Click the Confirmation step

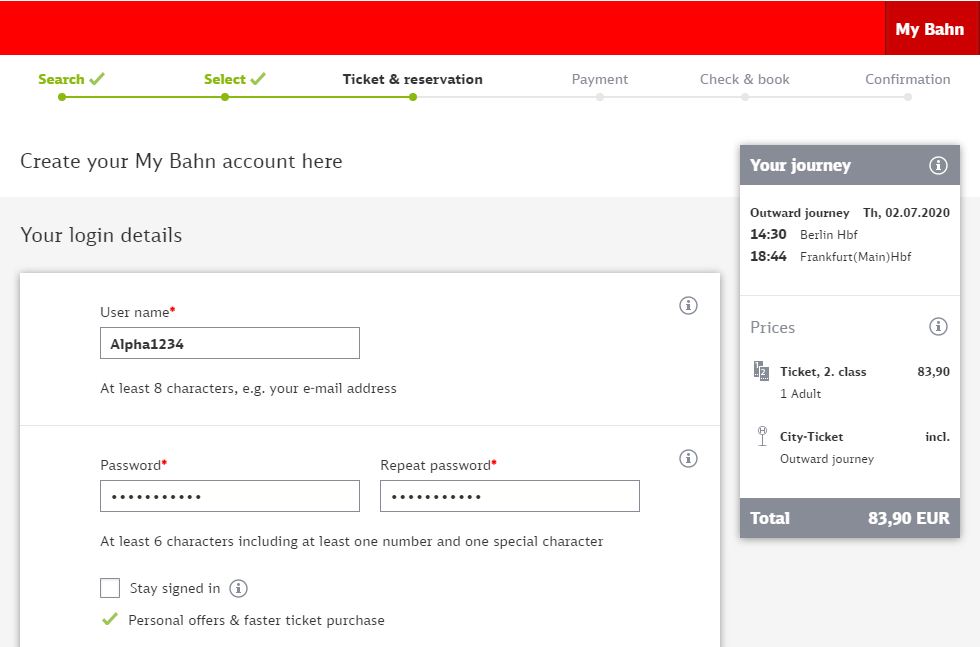coord(907,79)
